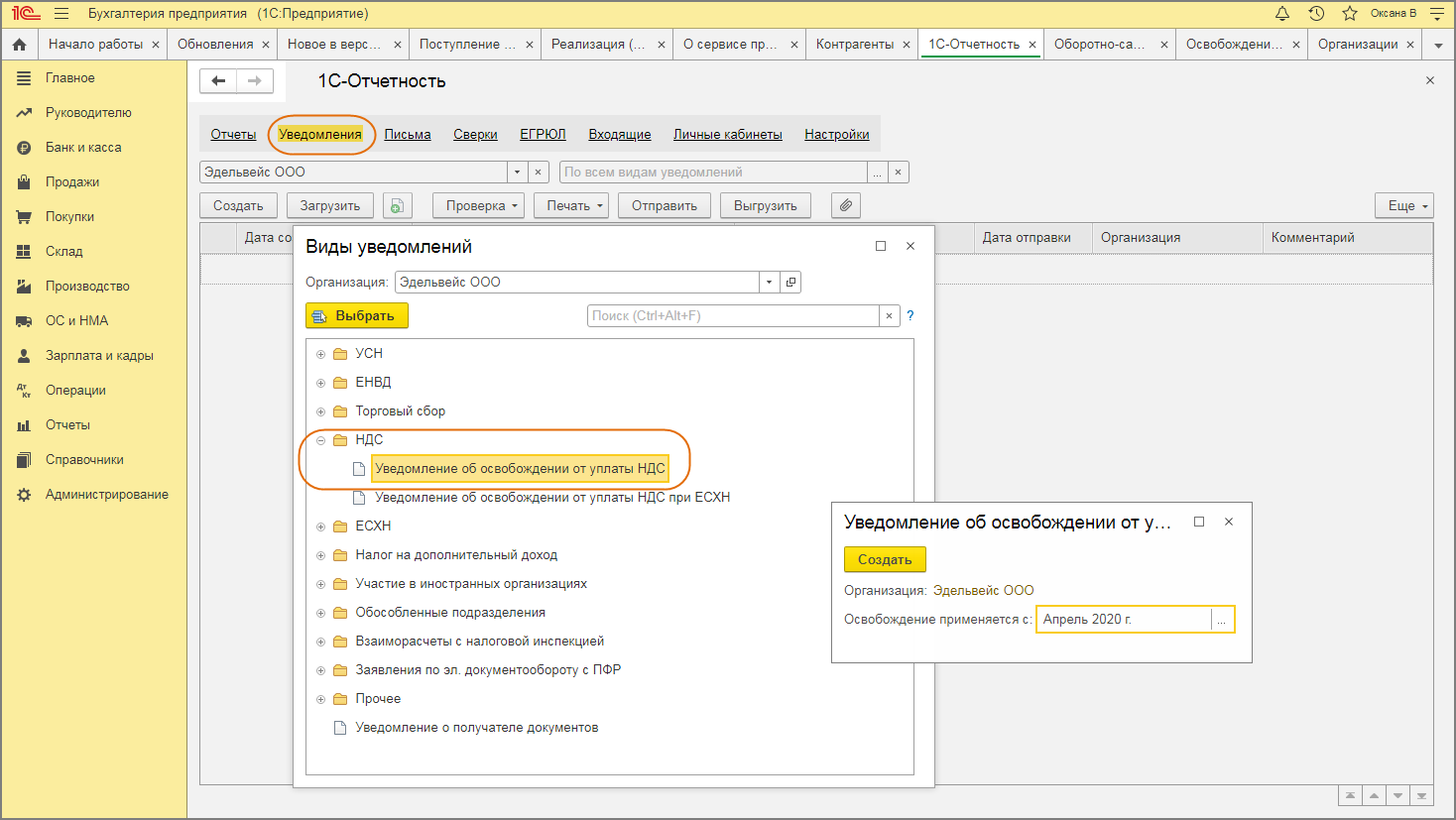Click the notifications bell icon
The height and width of the screenshot is (820, 1456).
[x=1282, y=14]
